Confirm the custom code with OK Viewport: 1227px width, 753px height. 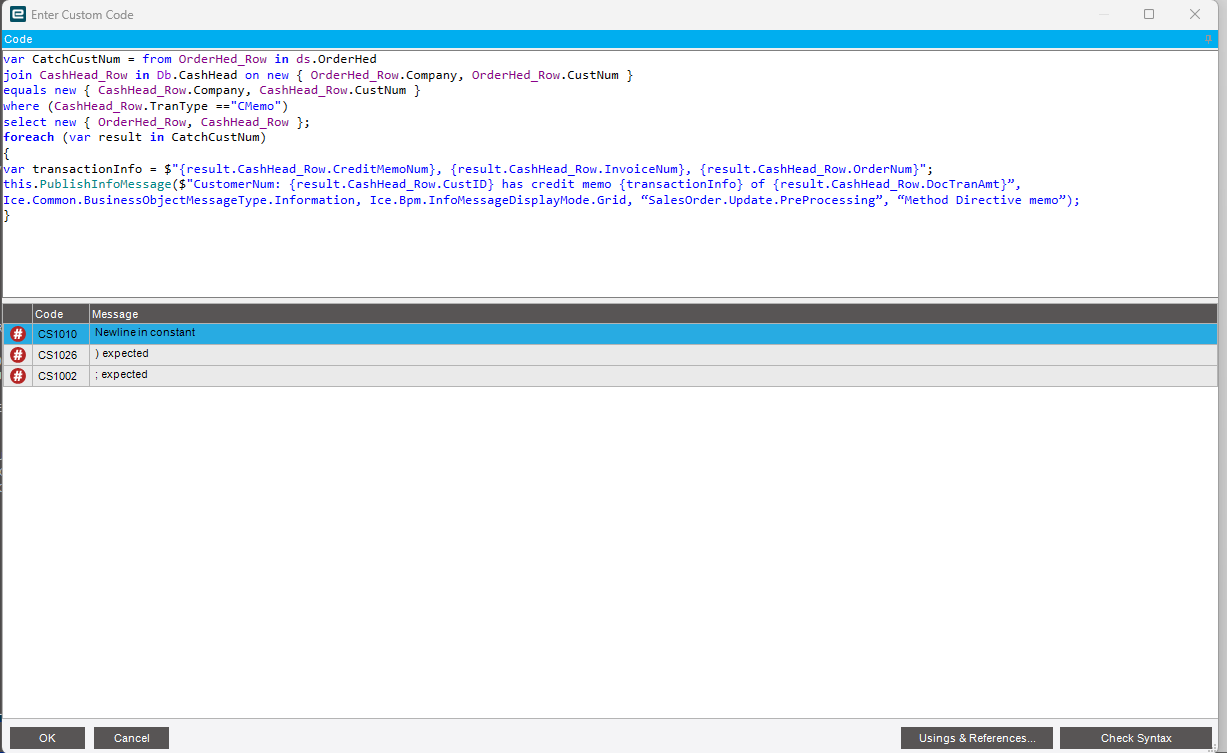(x=47, y=737)
